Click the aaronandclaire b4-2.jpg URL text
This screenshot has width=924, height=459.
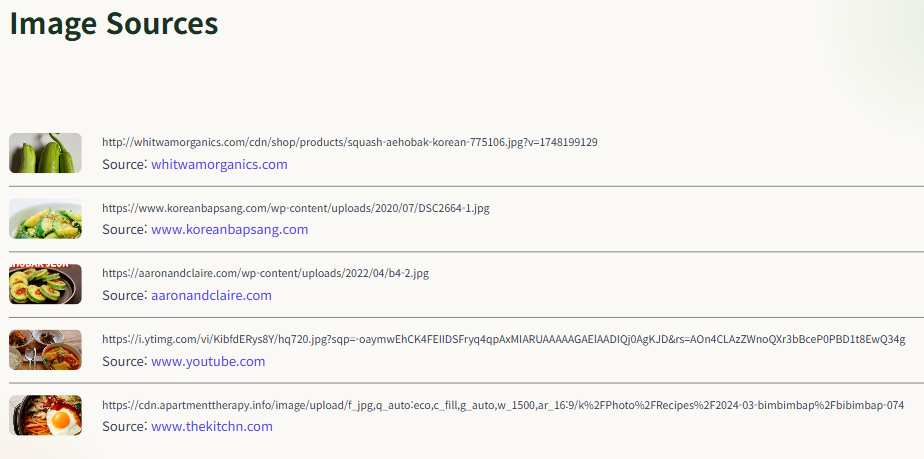coord(265,274)
